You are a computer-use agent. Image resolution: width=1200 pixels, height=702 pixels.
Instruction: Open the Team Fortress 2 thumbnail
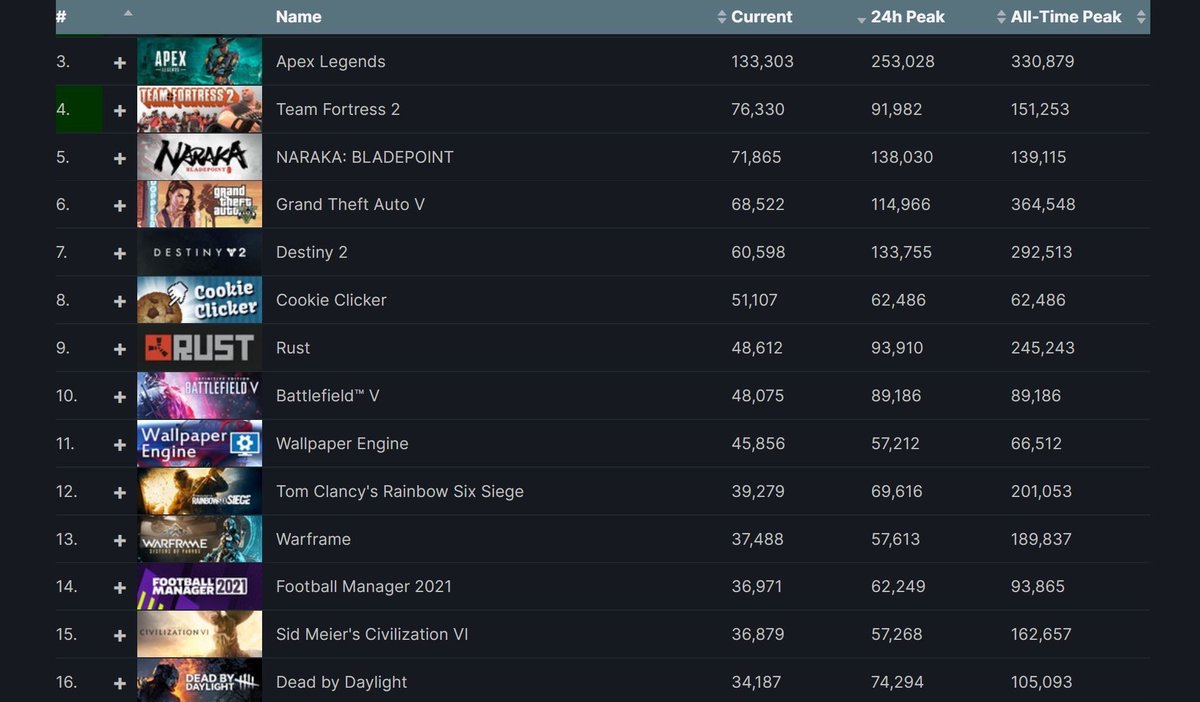point(199,109)
